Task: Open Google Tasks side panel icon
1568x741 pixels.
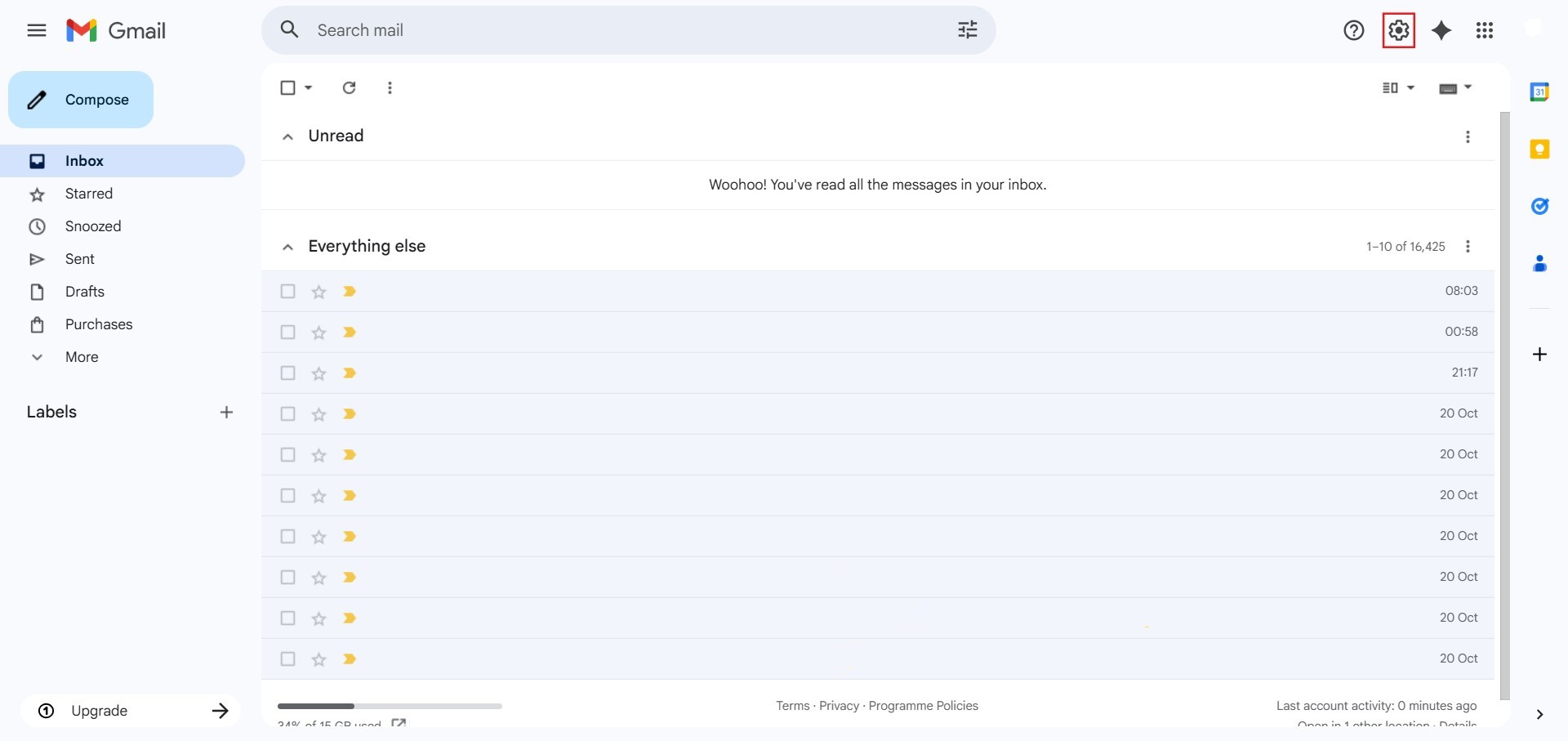Action: point(1539,207)
